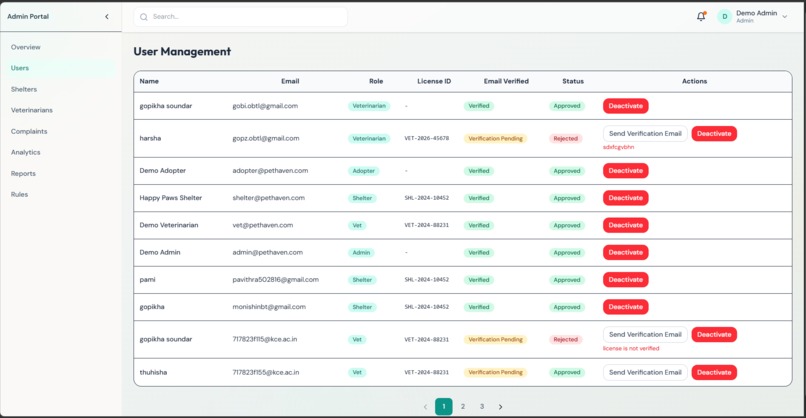Click the Adopter role badge
The width and height of the screenshot is (806, 418).
coord(363,171)
